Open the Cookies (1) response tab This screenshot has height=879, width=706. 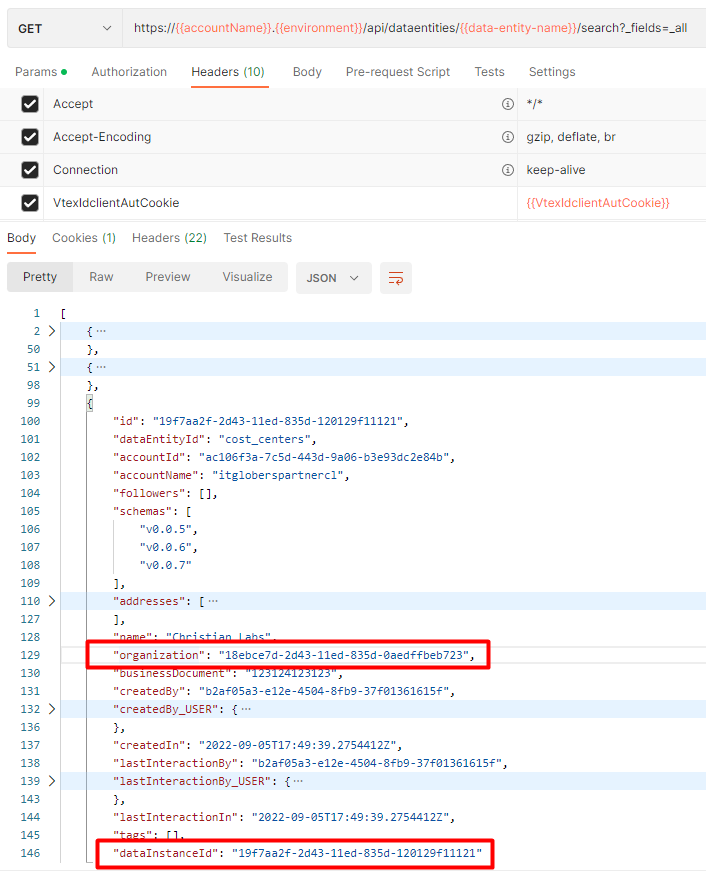pos(84,238)
